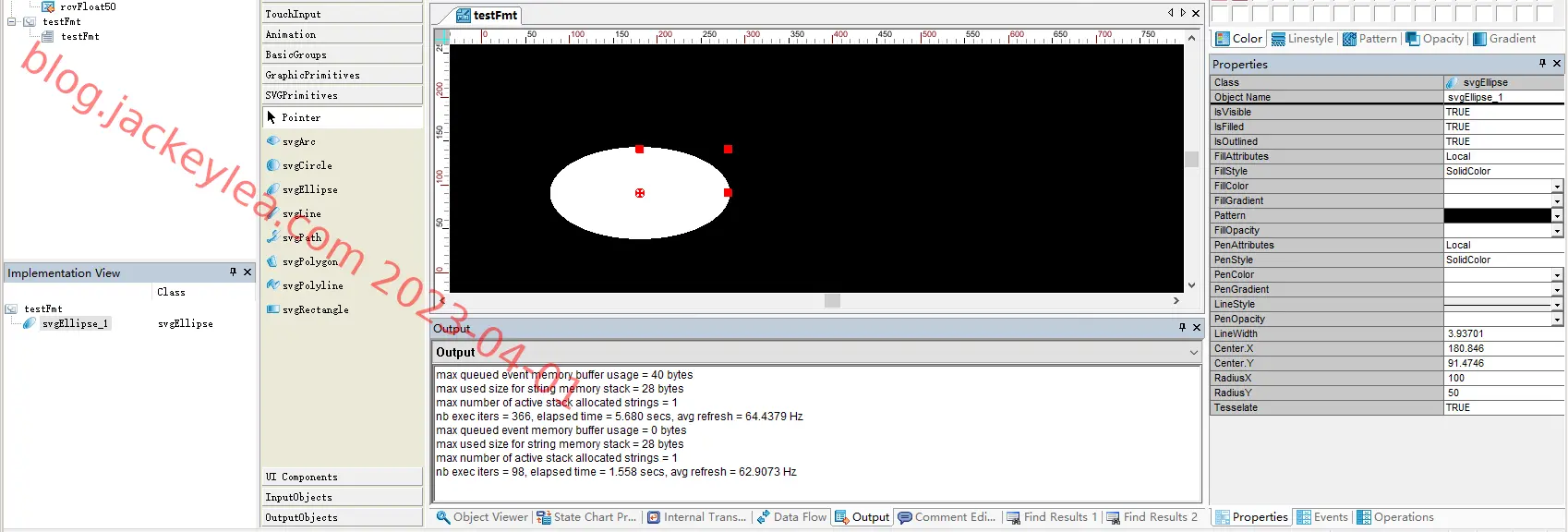This screenshot has width=1568, height=532.
Task: Open the Object Viewer tab
Action: point(482,517)
